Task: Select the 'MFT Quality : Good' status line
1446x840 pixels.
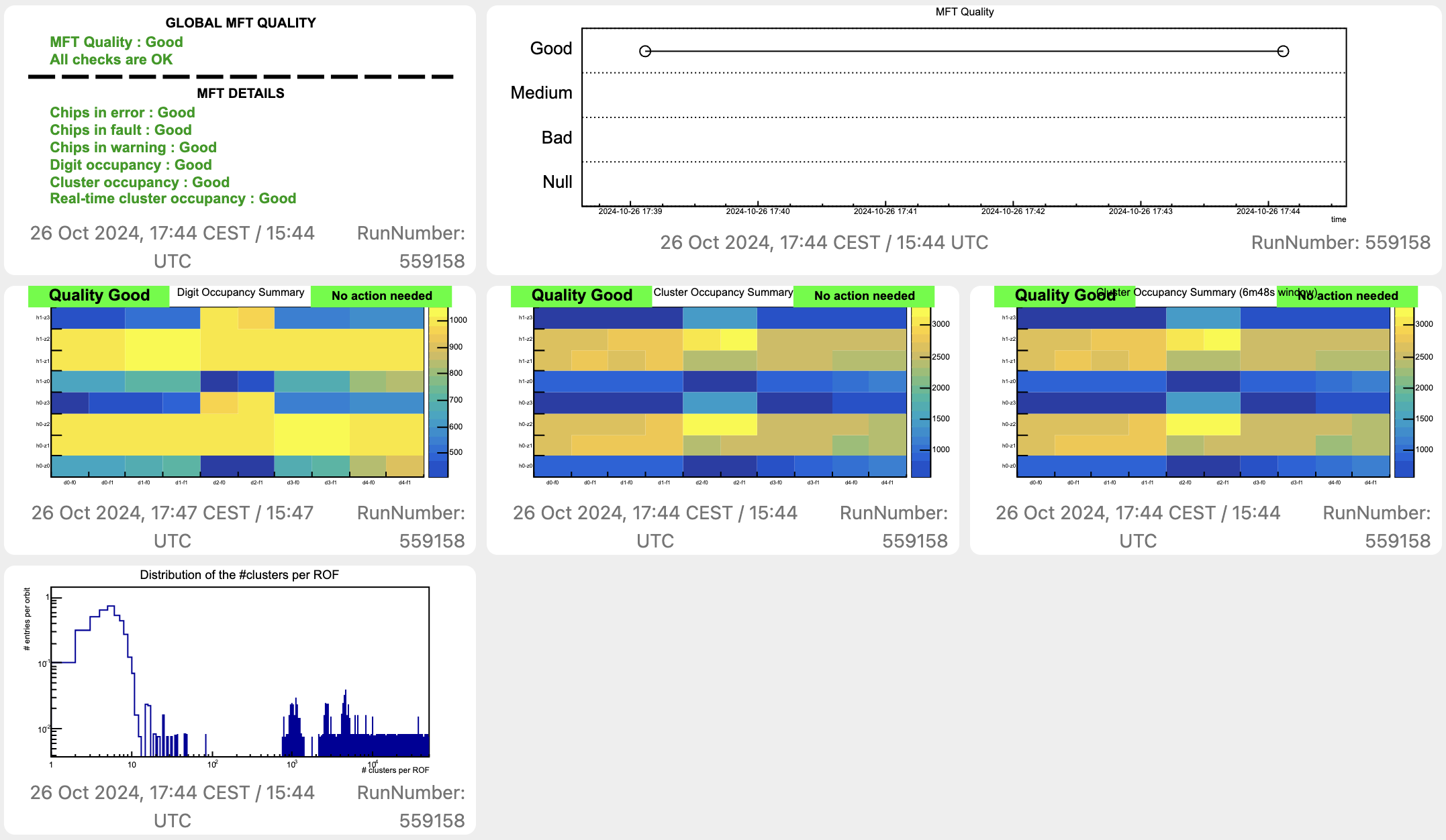Action: tap(116, 42)
